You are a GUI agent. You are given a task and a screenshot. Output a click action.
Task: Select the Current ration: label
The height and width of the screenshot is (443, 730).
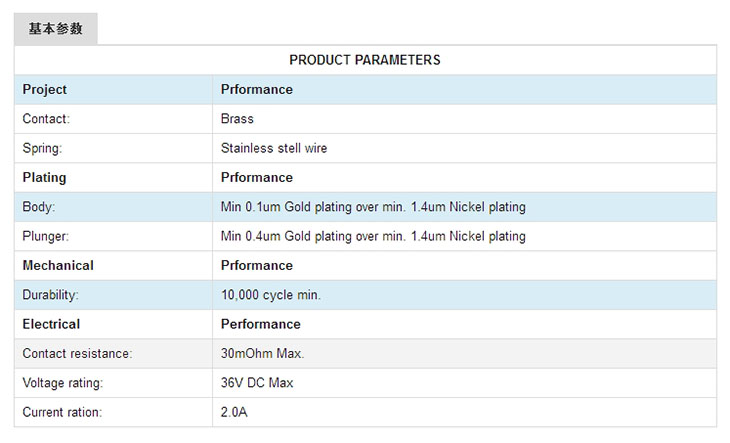62,412
